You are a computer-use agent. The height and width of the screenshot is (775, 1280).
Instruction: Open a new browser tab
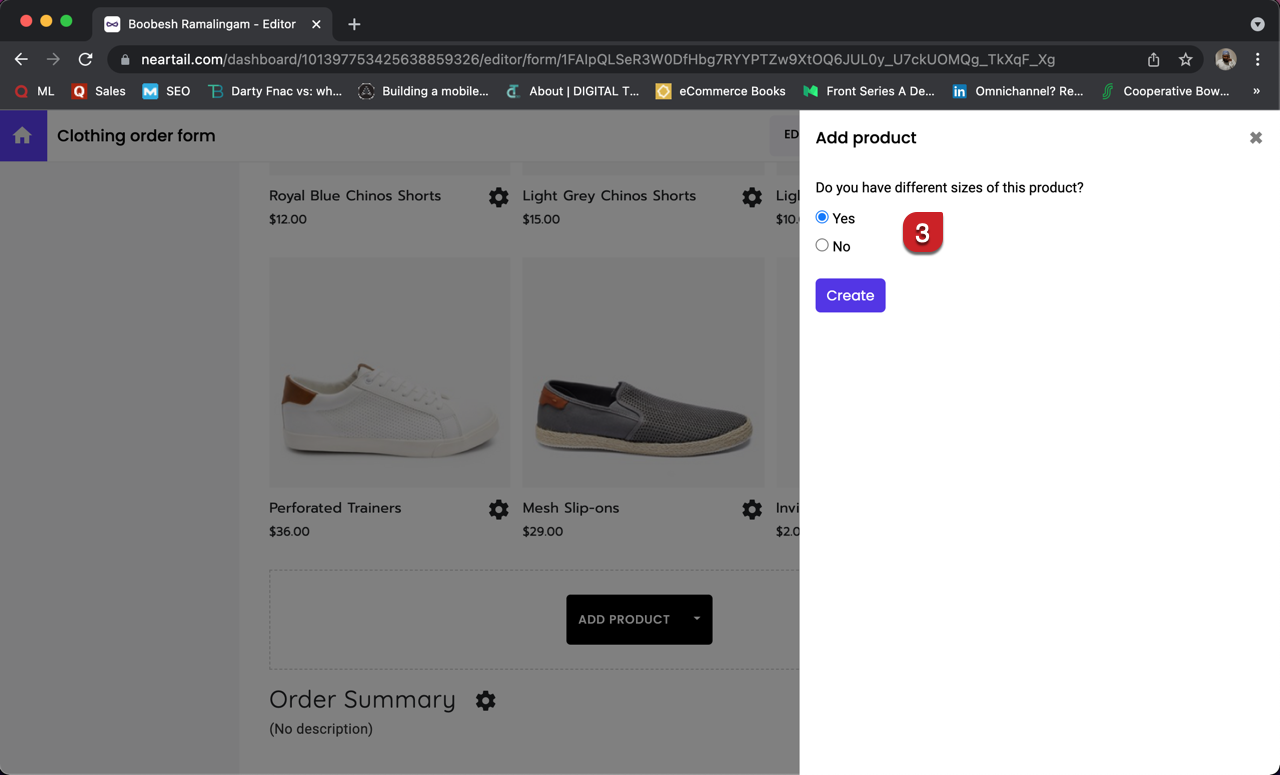pyautogui.click(x=354, y=24)
